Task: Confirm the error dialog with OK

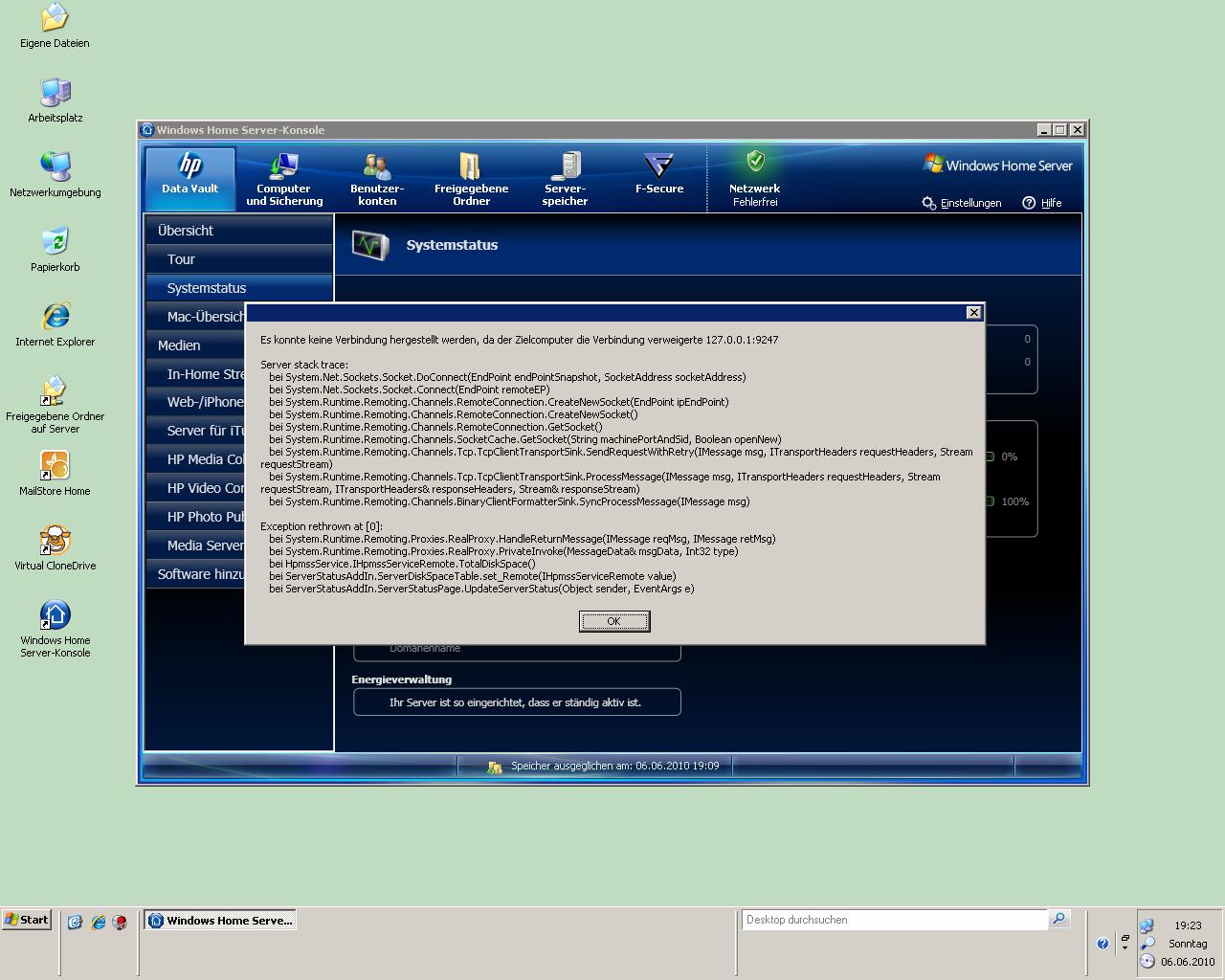Action: (614, 621)
